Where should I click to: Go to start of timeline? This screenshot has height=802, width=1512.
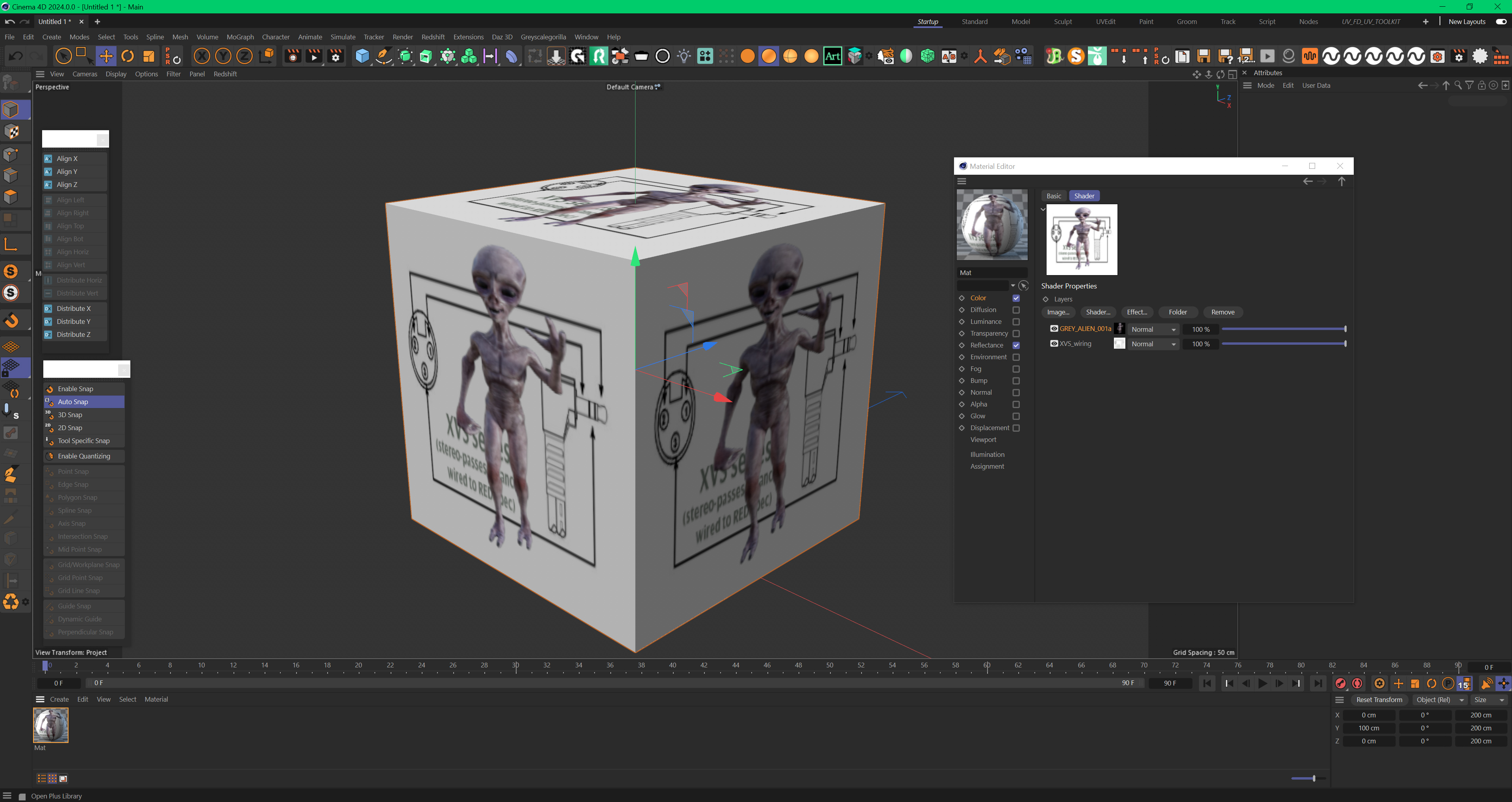coord(1207,684)
